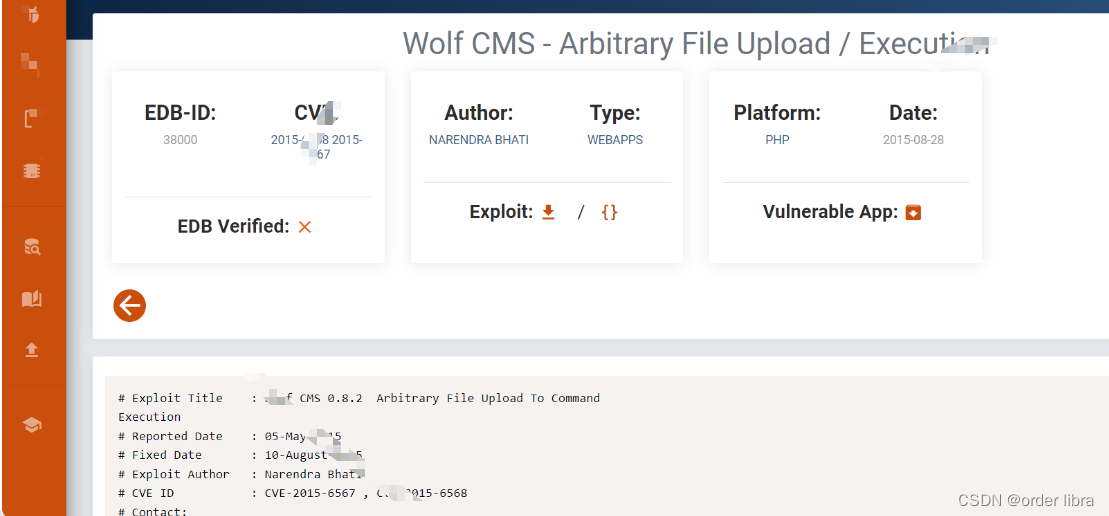Click CVE-2015-6567 in the CVE ID line
Screen dimensions: 1109x516
point(310,493)
